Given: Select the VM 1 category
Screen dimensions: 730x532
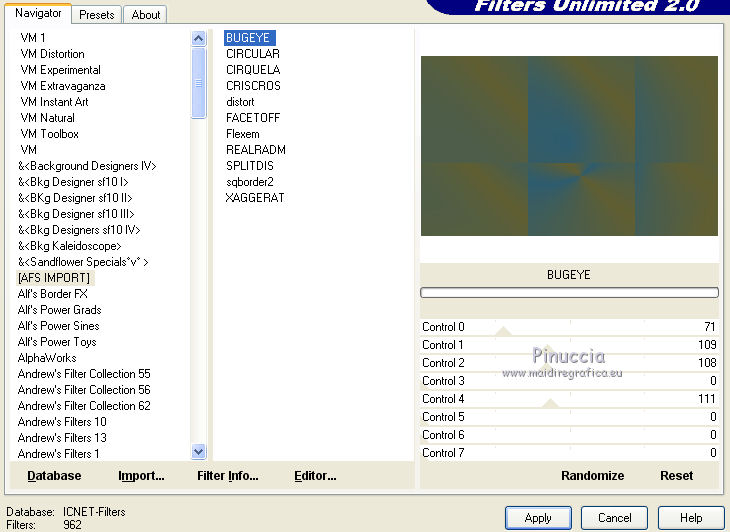Looking at the screenshot, I should pos(33,38).
